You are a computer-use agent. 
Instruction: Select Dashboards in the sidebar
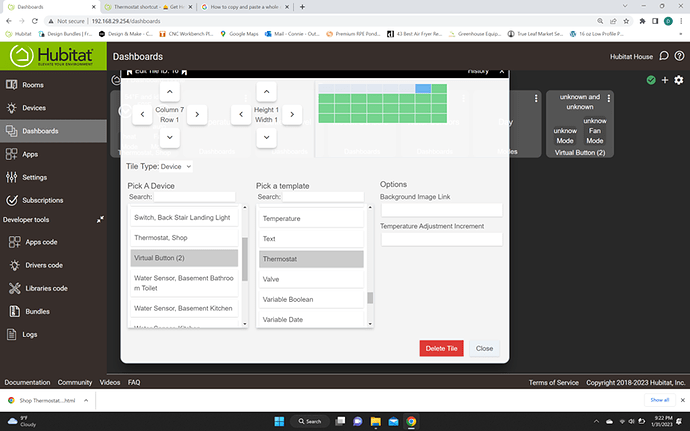click(x=53, y=131)
